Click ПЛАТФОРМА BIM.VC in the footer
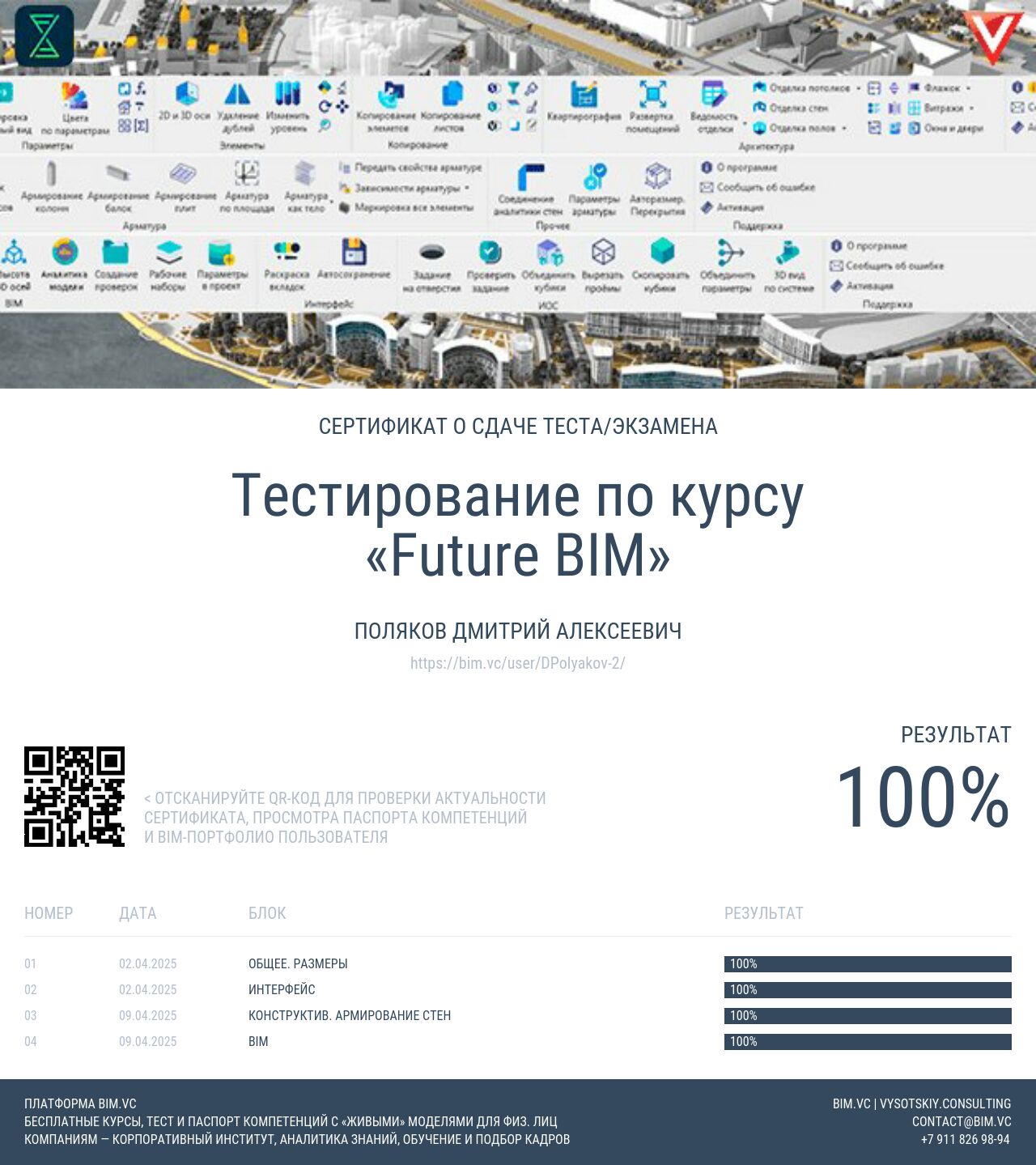This screenshot has height=1165, width=1036. (x=80, y=1103)
